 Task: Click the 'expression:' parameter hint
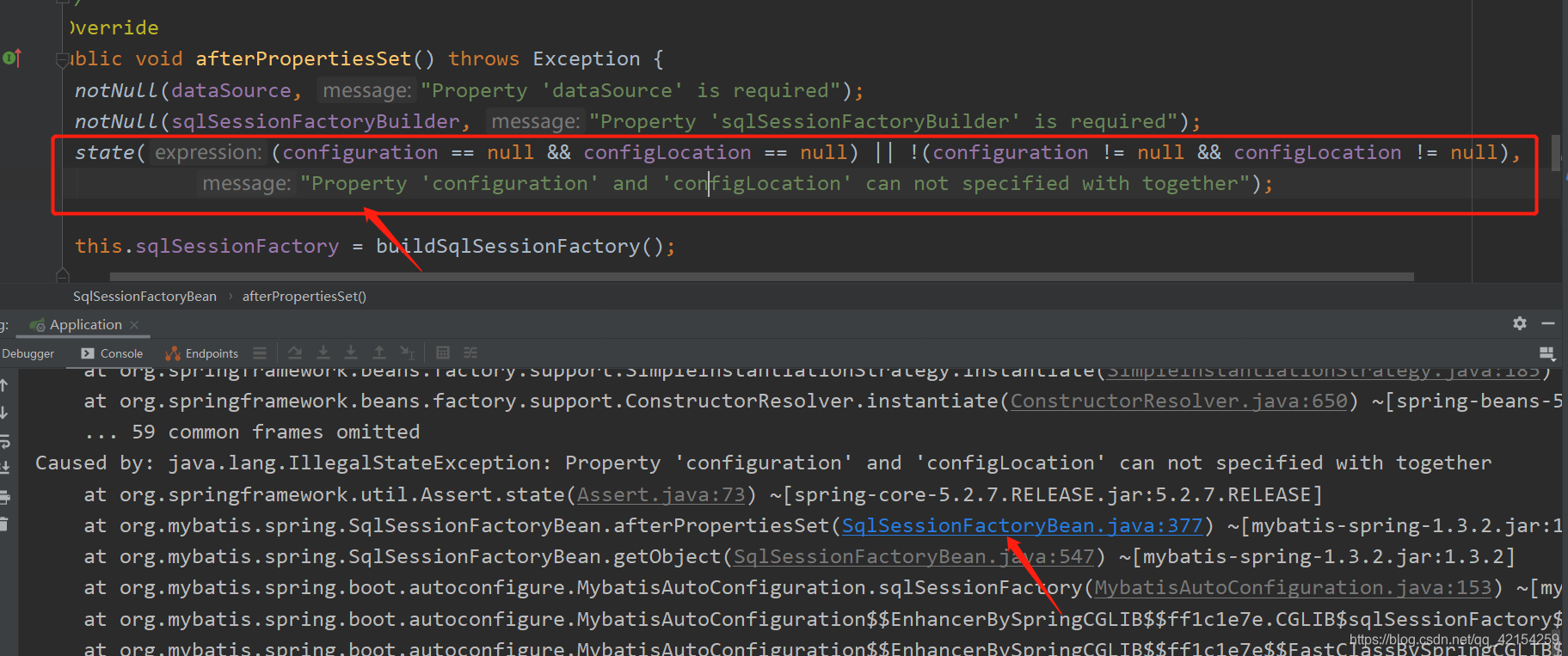click(x=208, y=152)
